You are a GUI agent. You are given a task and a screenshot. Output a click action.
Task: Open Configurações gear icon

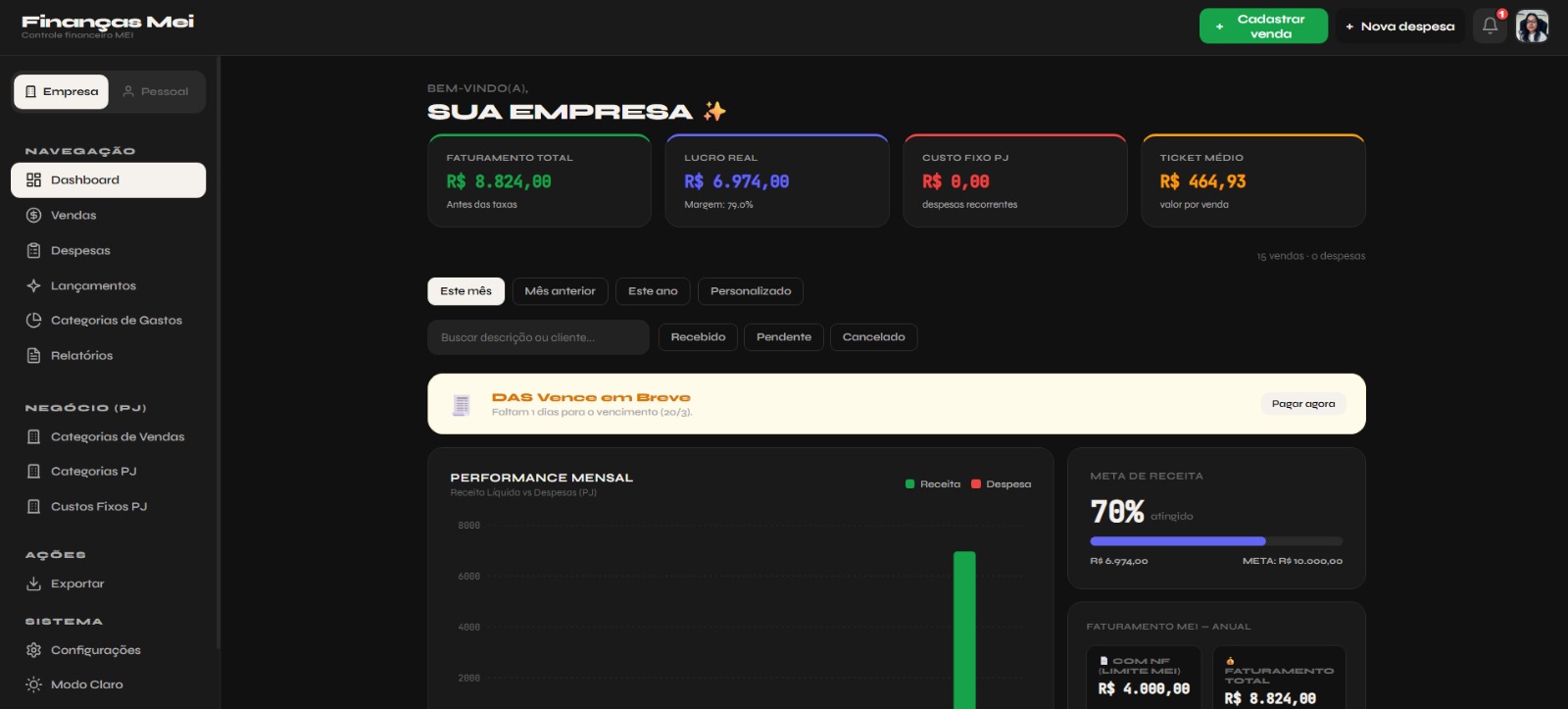tap(33, 650)
